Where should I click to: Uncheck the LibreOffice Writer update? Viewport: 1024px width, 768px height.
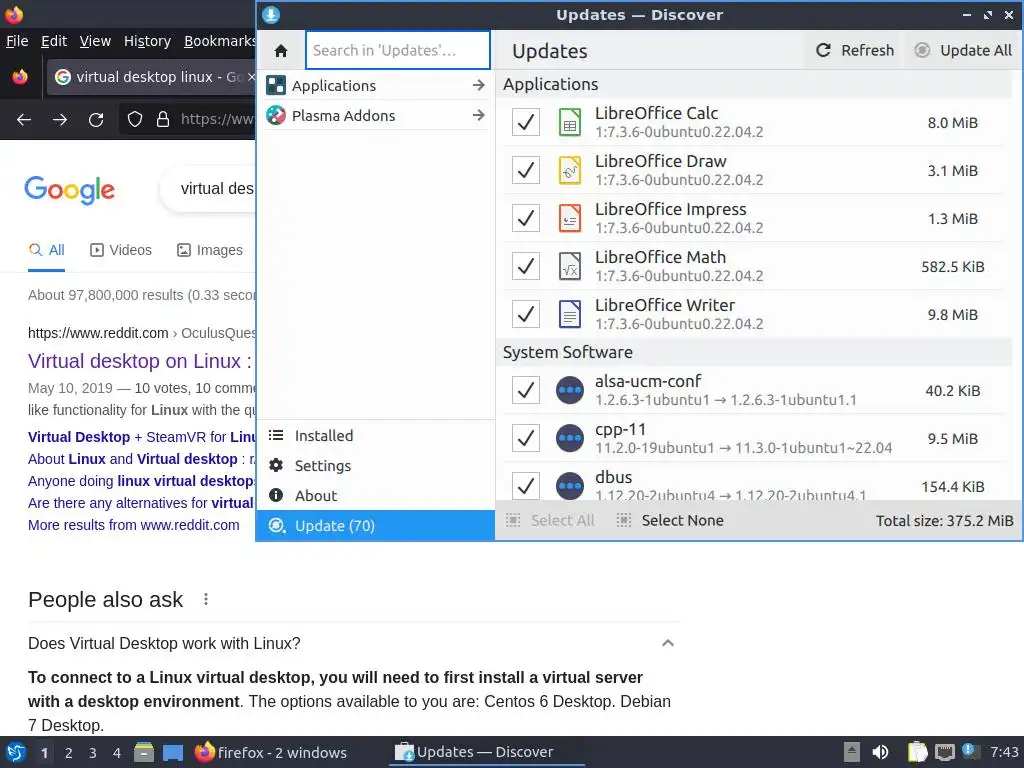coord(526,315)
